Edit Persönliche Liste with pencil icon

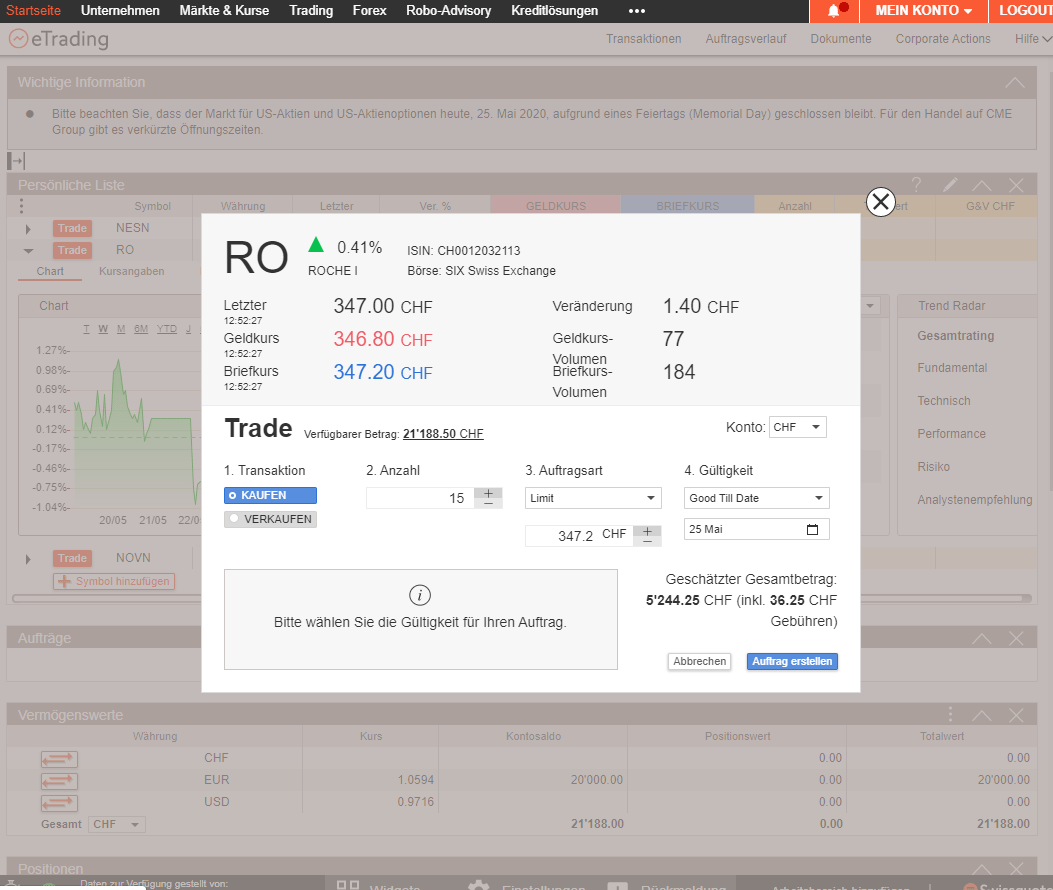click(950, 185)
